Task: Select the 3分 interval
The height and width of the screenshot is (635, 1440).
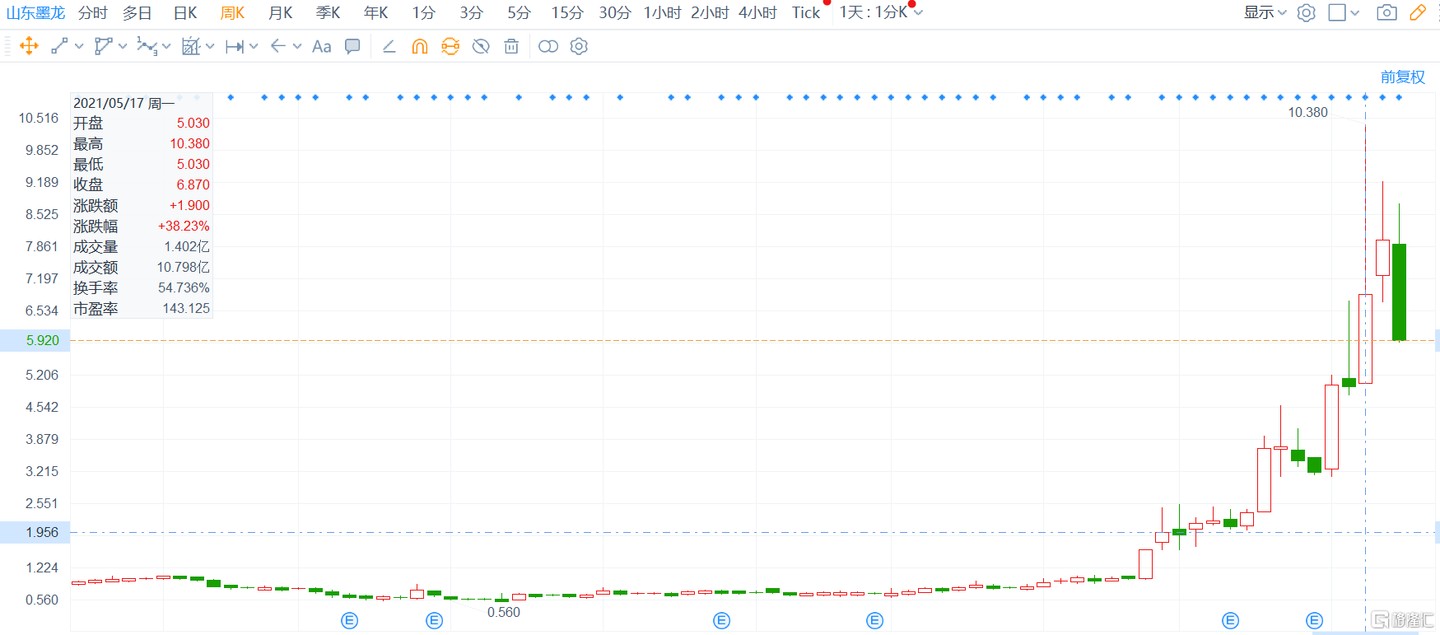Action: (x=471, y=13)
